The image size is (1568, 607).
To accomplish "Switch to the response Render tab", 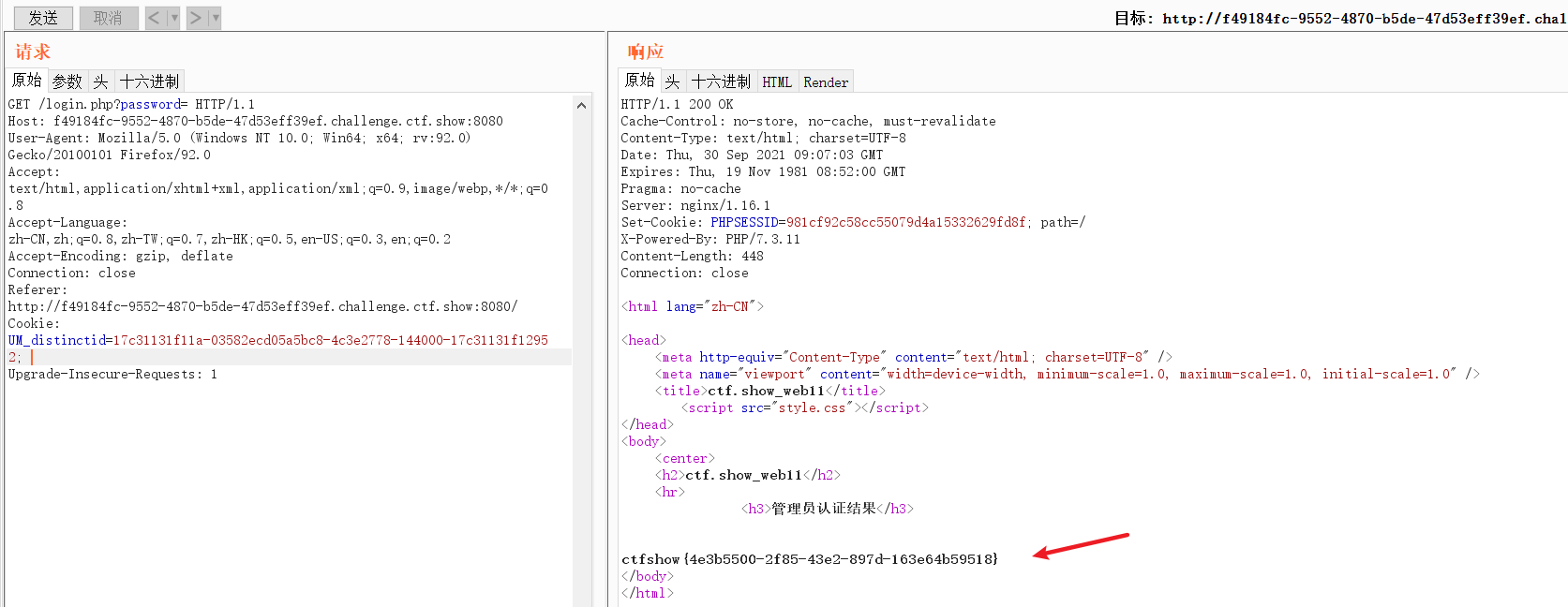I will pos(826,81).
